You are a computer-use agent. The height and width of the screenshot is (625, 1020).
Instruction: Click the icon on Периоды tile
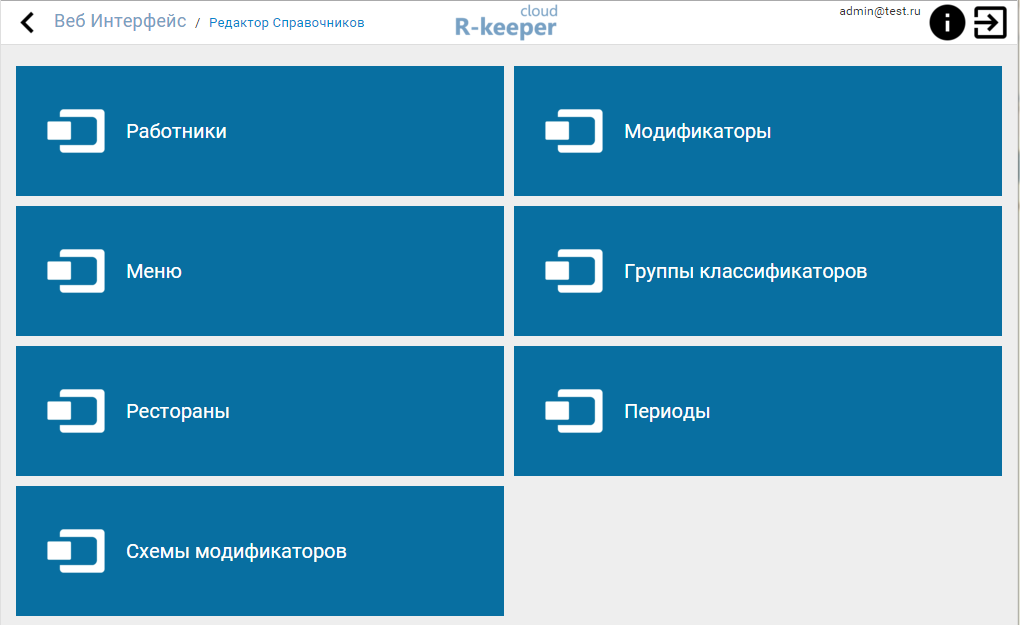[574, 411]
